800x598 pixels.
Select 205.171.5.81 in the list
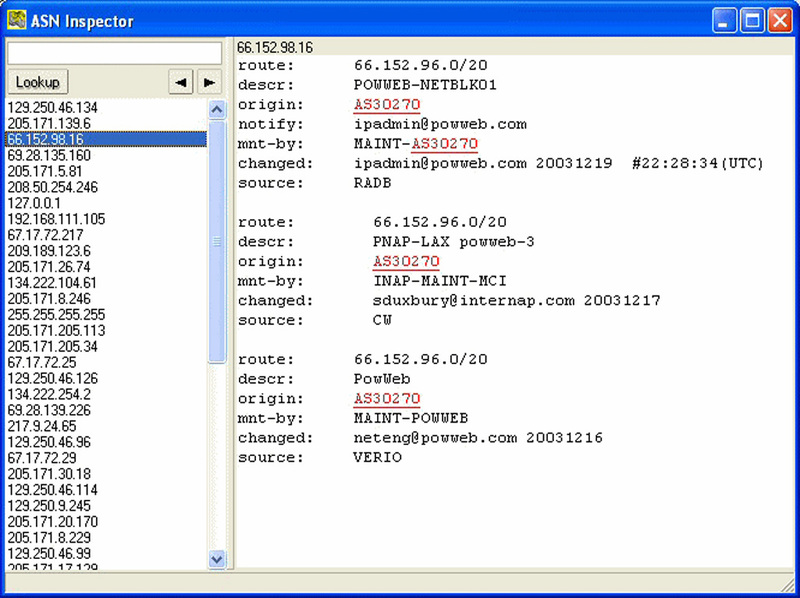point(106,171)
